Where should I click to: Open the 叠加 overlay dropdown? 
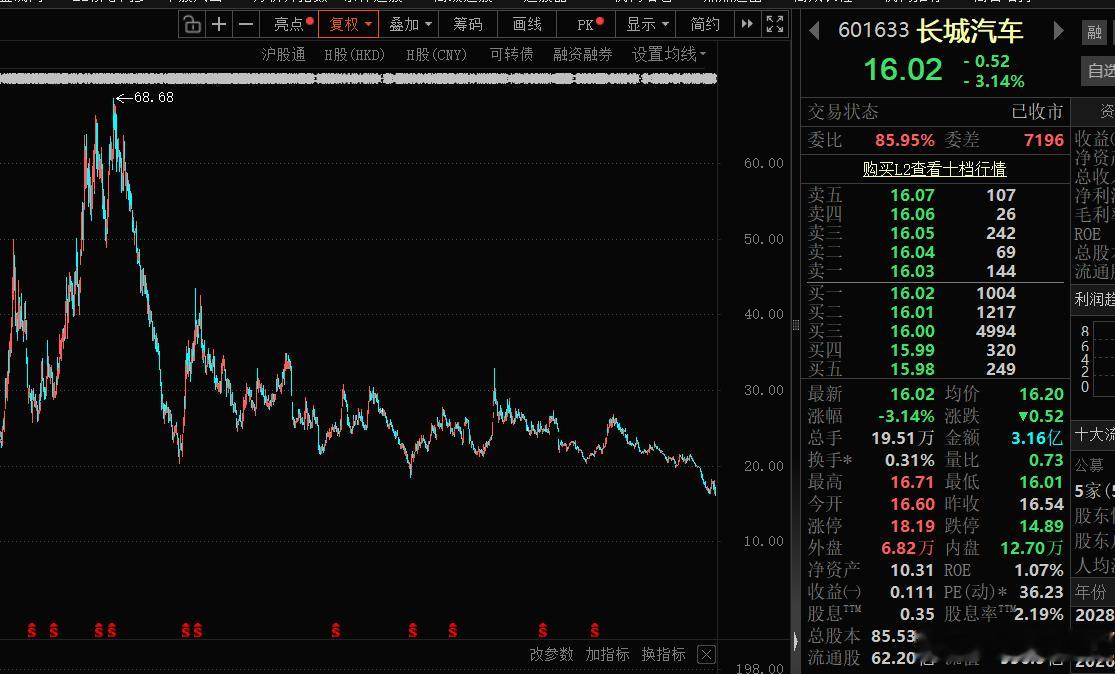pyautogui.click(x=410, y=24)
